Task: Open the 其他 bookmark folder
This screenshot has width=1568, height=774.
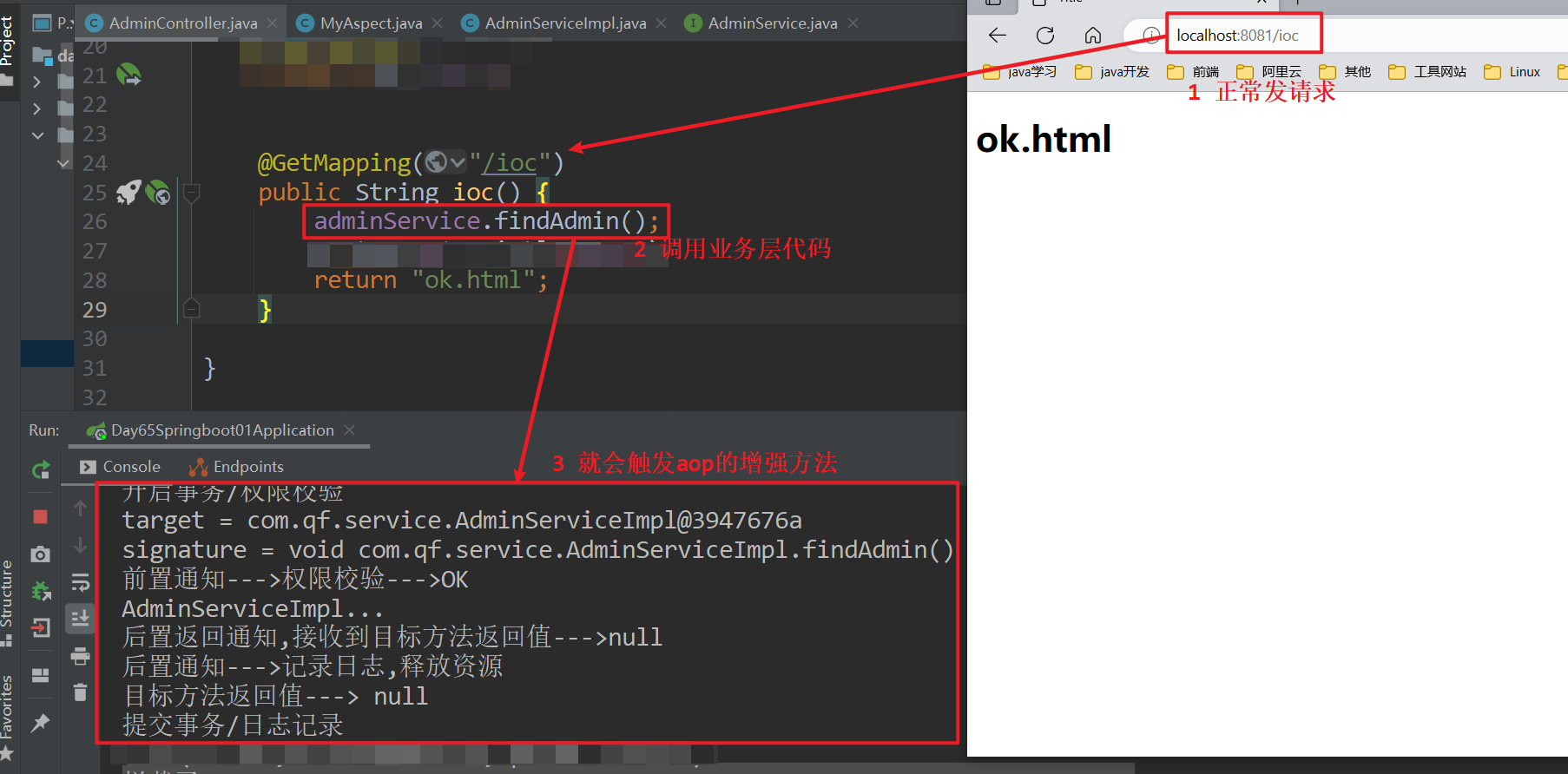Action: [1346, 71]
